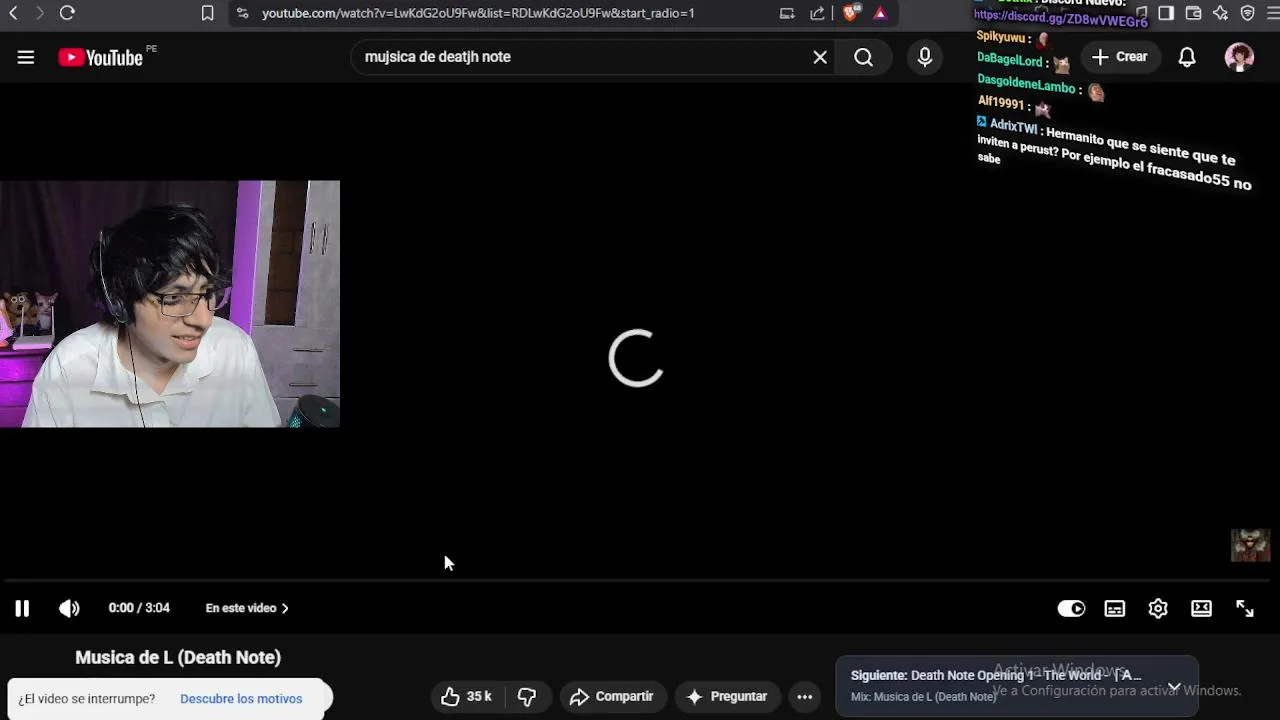Bookmark this page icon in address bar

click(207, 13)
